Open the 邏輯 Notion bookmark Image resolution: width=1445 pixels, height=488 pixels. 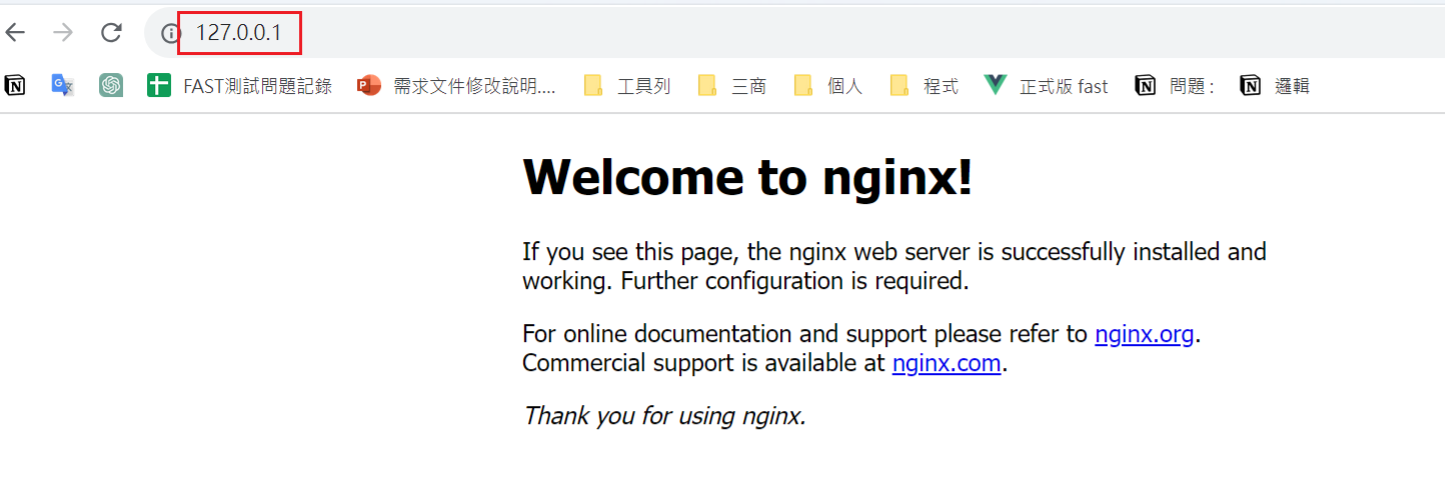[1275, 86]
